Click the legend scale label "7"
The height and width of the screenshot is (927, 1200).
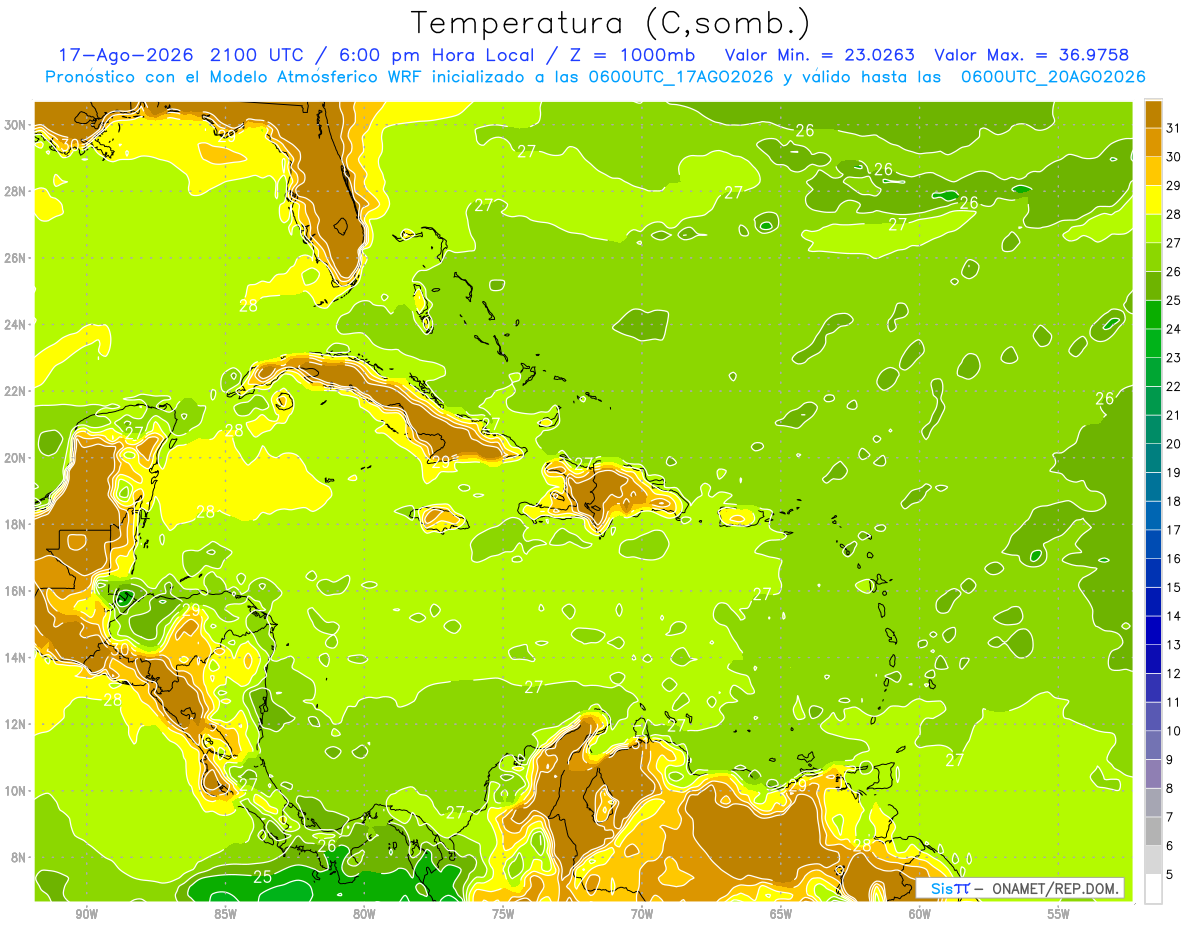point(1170,817)
